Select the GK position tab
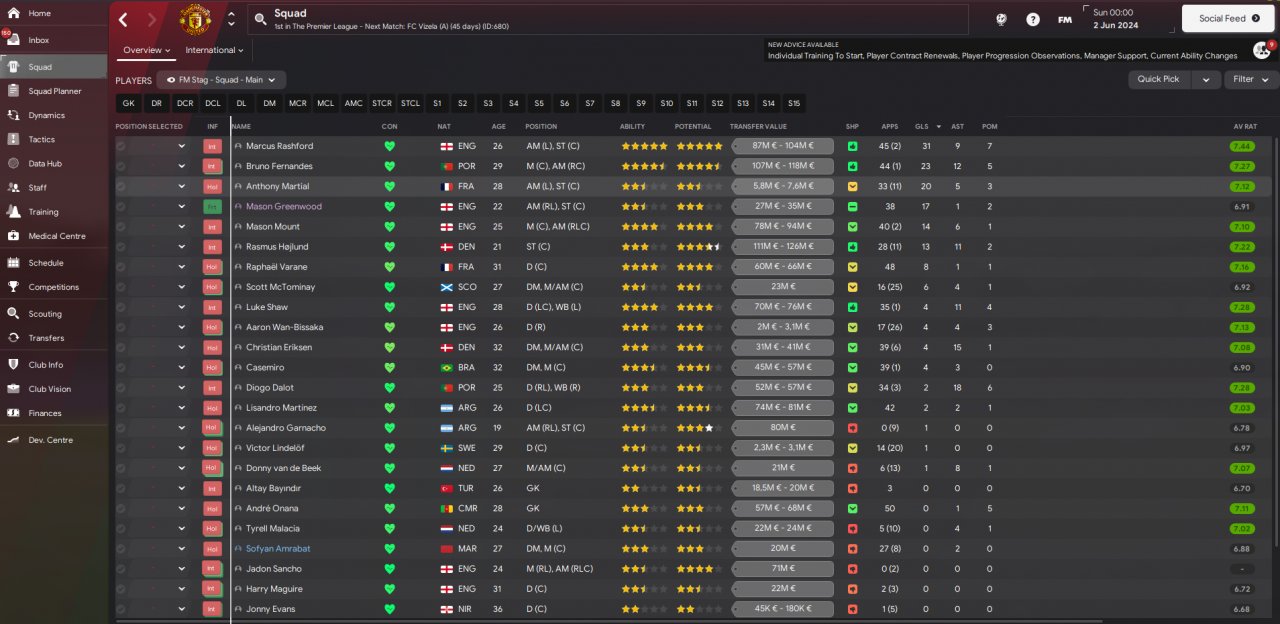Image resolution: width=1280 pixels, height=624 pixels. click(128, 103)
